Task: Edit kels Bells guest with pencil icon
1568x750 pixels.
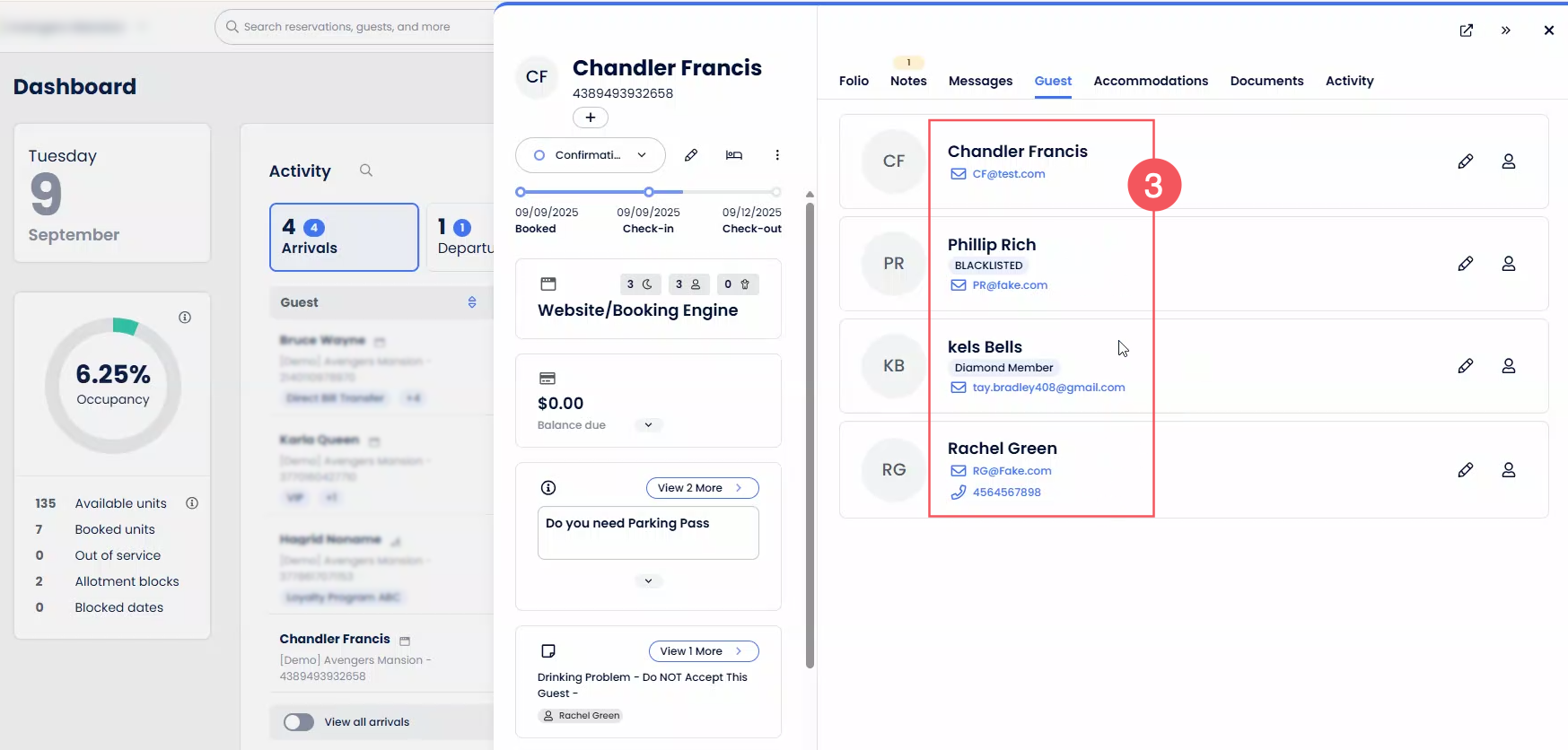Action: point(1466,366)
